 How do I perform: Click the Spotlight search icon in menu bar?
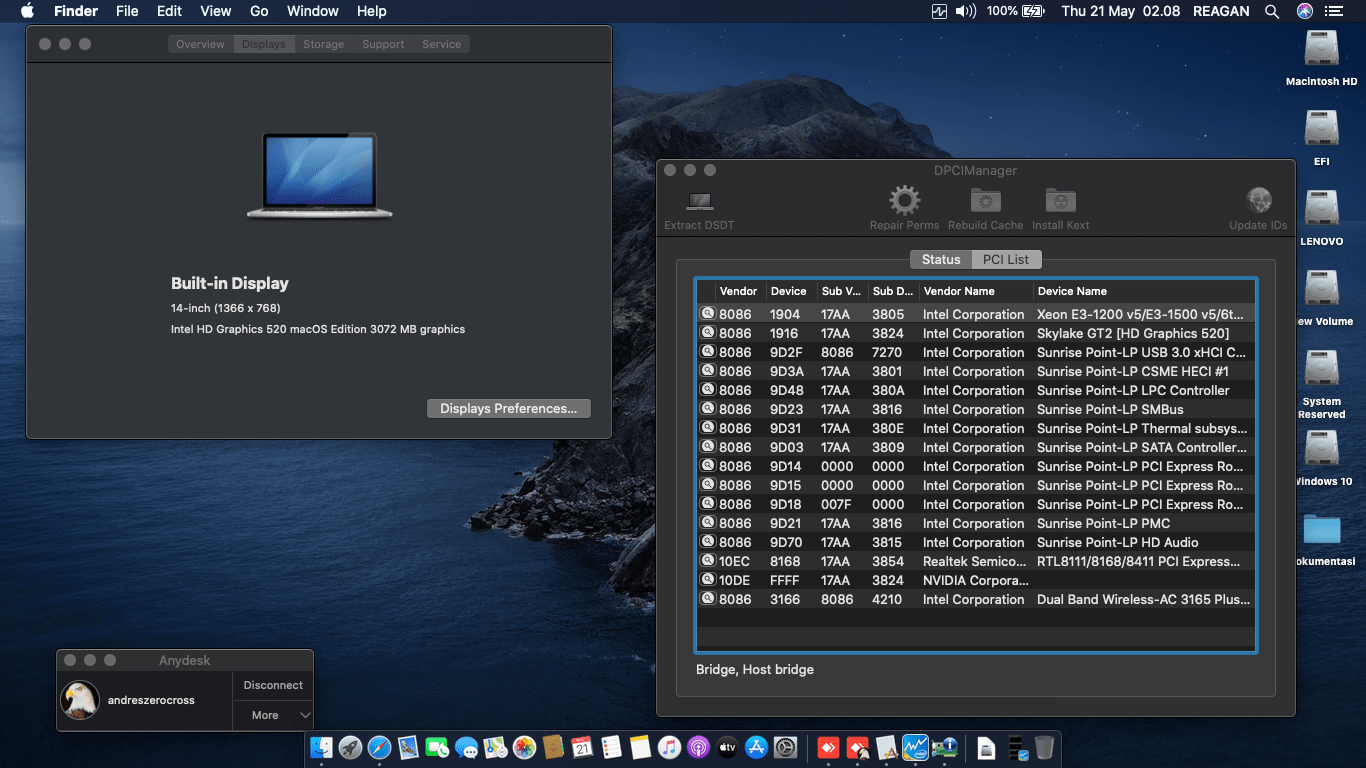tap(1272, 11)
